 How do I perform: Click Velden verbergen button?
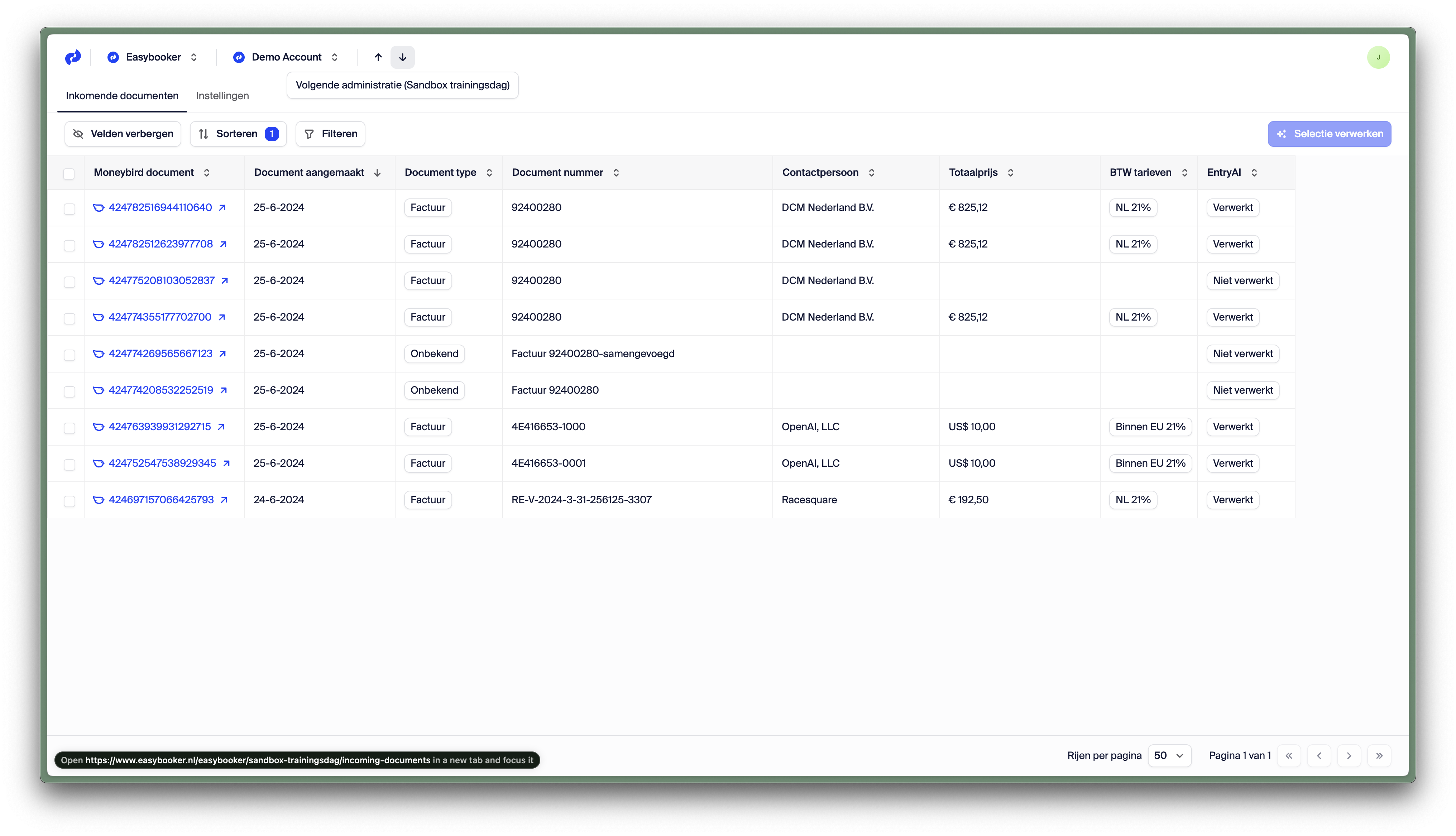pyautogui.click(x=123, y=134)
